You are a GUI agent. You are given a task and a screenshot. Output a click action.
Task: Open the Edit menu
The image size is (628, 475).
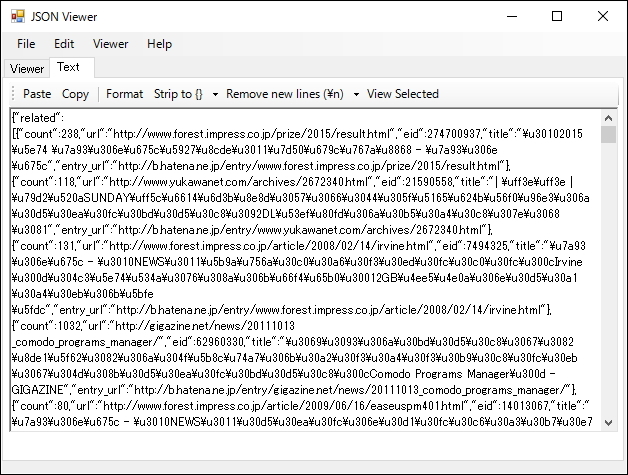[64, 44]
